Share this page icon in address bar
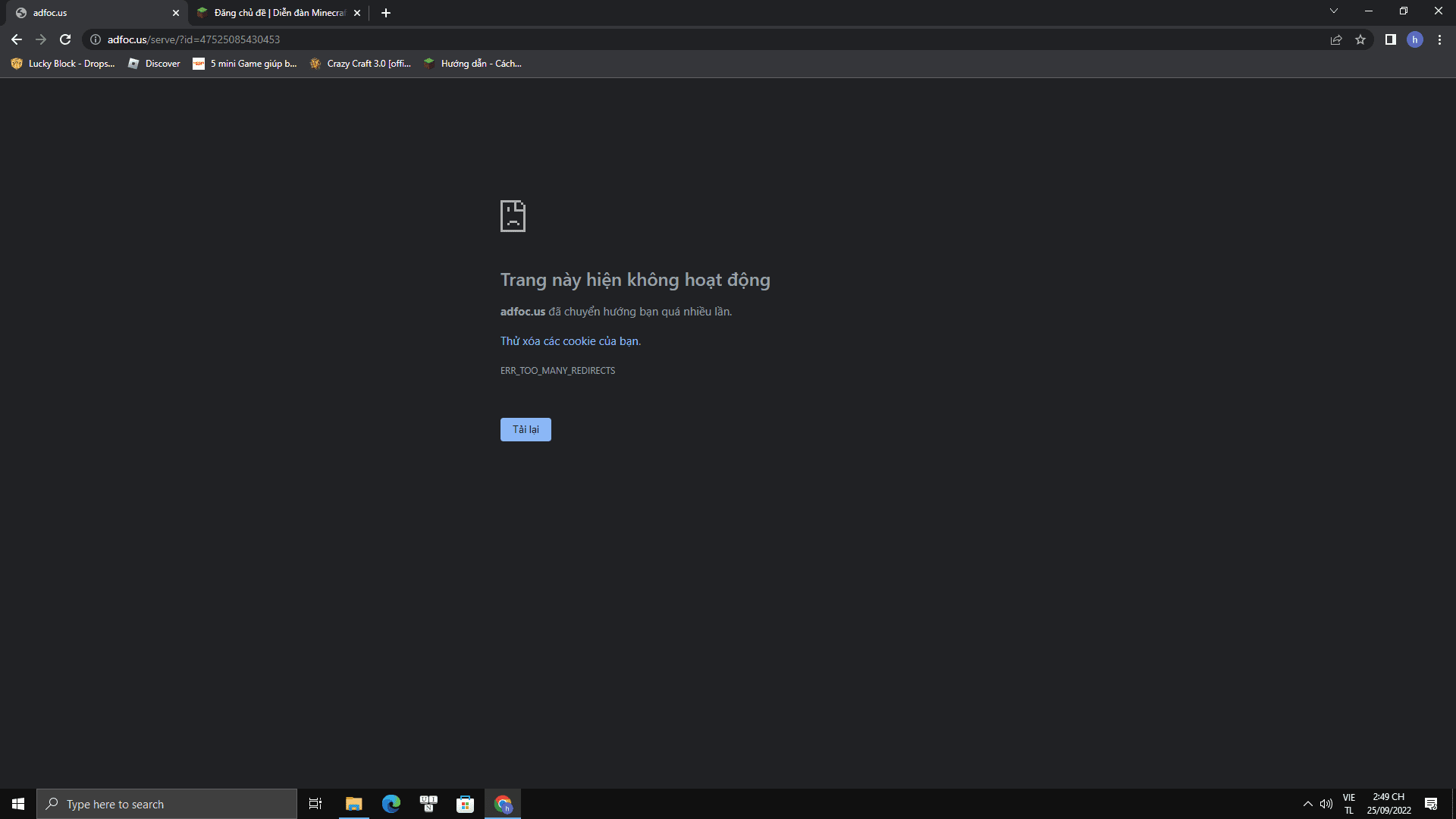The height and width of the screenshot is (819, 1456). 1336,39
